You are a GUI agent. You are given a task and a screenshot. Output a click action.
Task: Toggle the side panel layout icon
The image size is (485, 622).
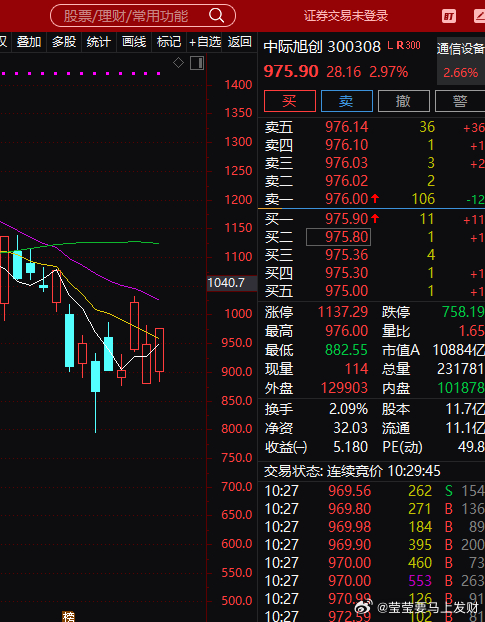pos(197,63)
